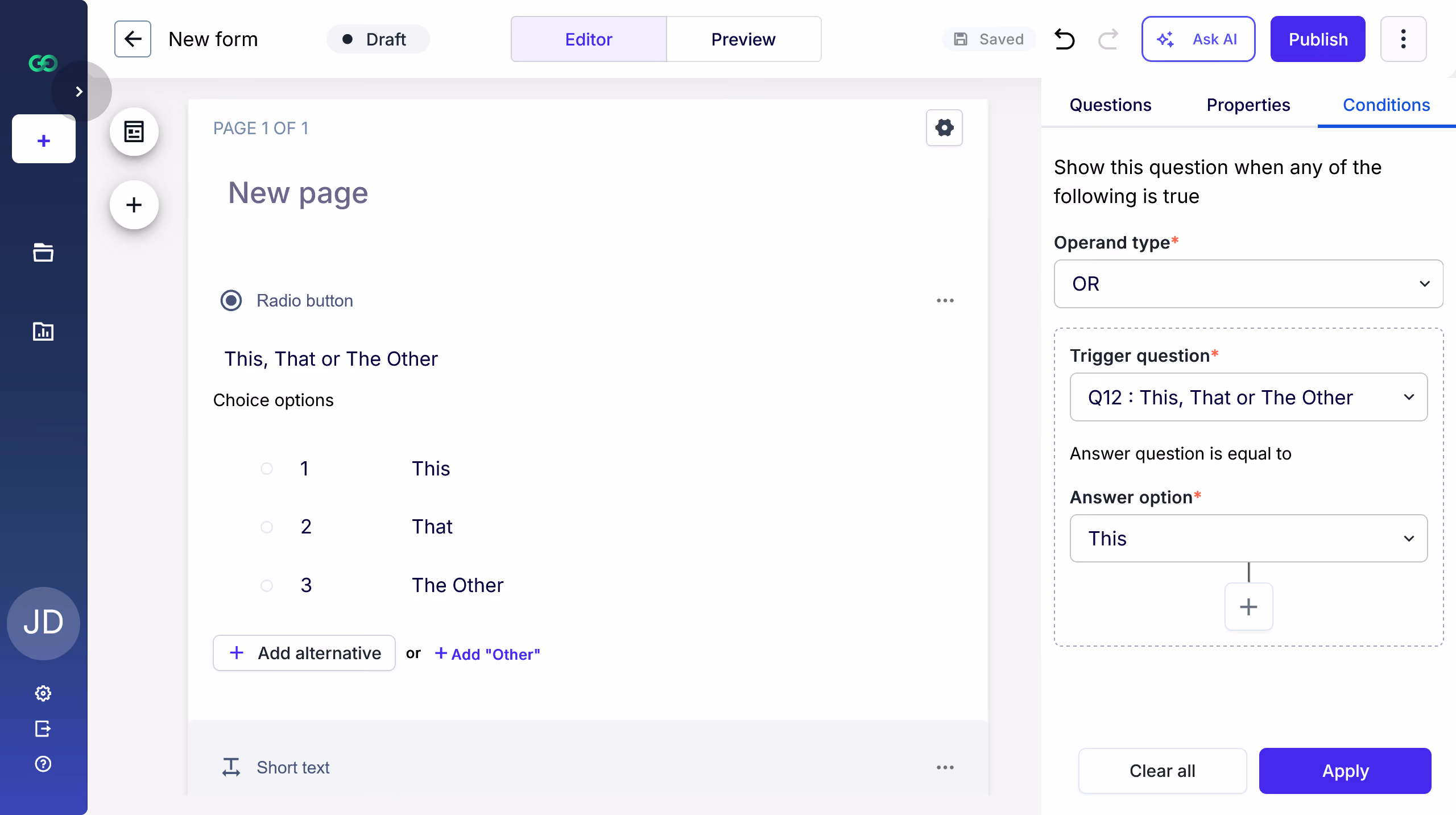This screenshot has height=815, width=1456.
Task: Click the green app logo in sidebar
Action: point(43,63)
